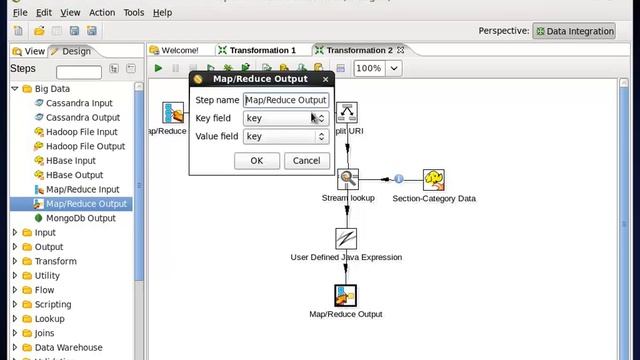Click the show results grid icon
Screen dimensions: 640x360
340,68
